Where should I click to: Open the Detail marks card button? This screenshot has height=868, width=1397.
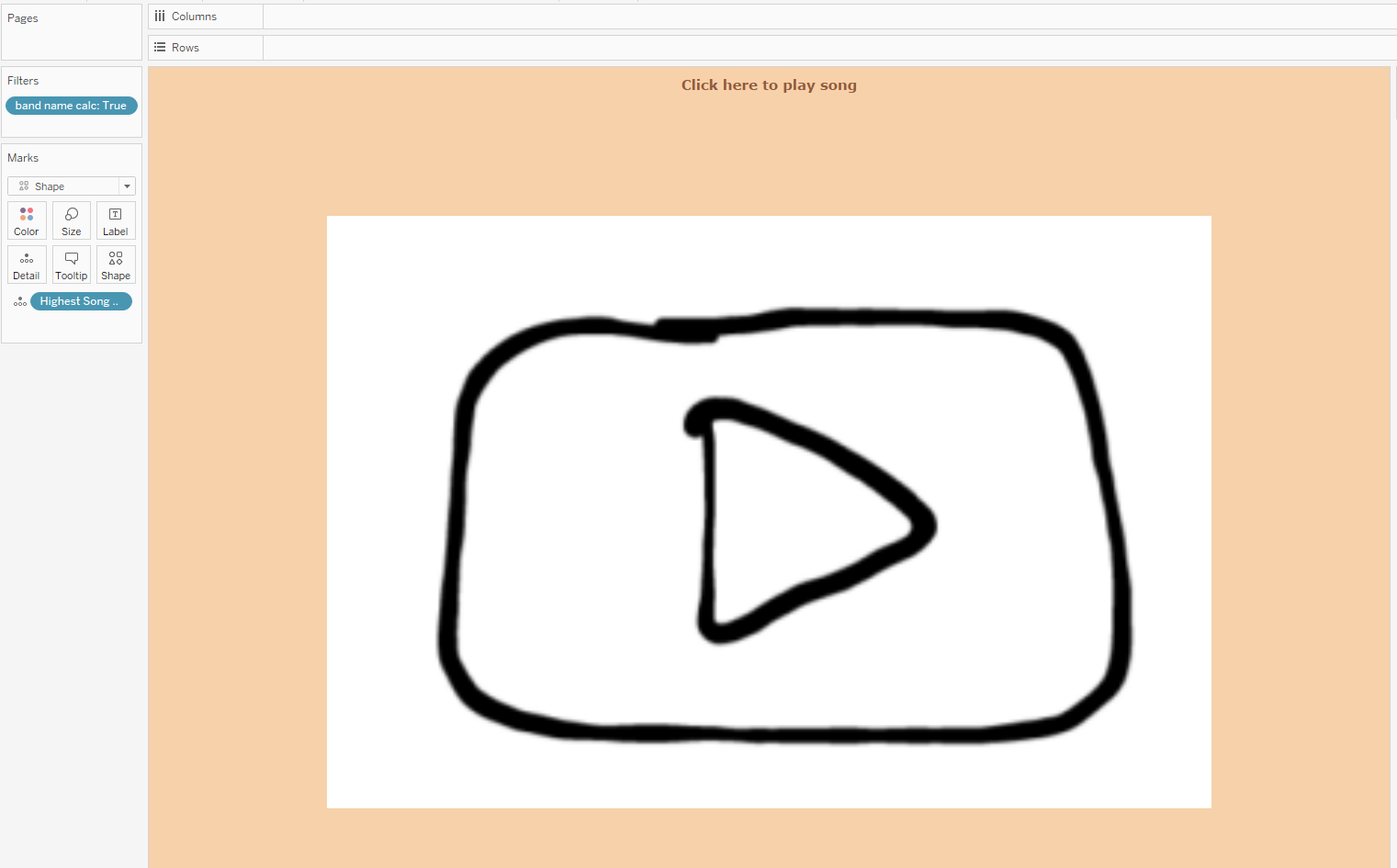(27, 265)
